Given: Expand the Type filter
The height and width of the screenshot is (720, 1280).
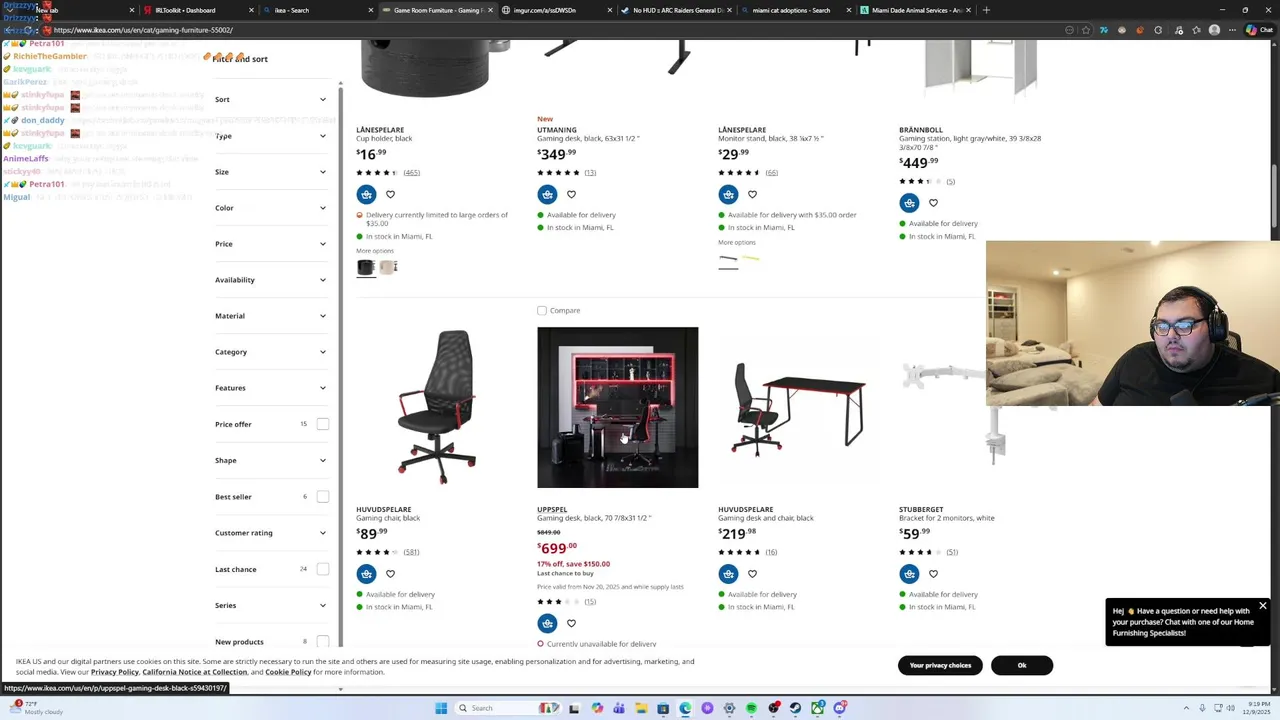Looking at the screenshot, I should [271, 136].
